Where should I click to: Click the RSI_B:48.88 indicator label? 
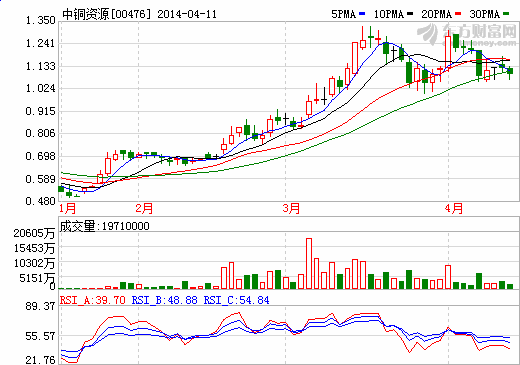pyautogui.click(x=165, y=300)
